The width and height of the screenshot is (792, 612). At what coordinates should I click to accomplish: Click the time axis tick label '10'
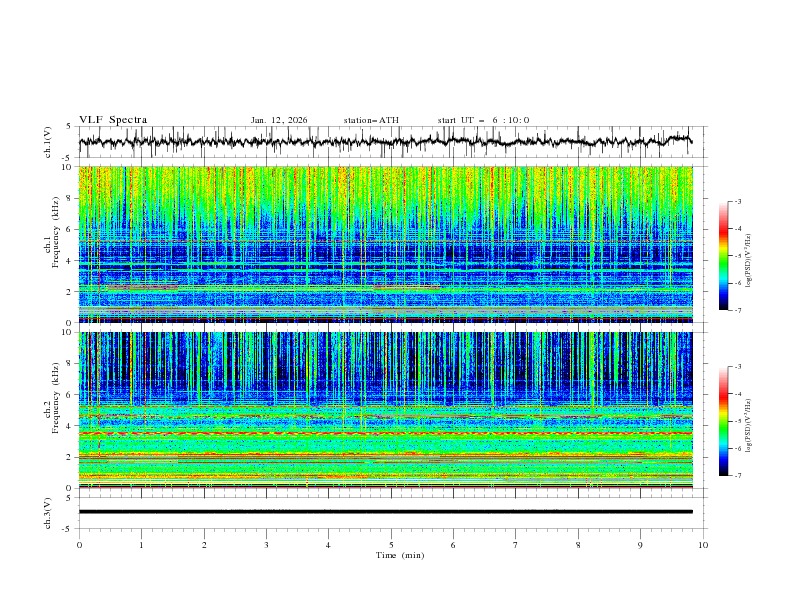click(x=703, y=545)
